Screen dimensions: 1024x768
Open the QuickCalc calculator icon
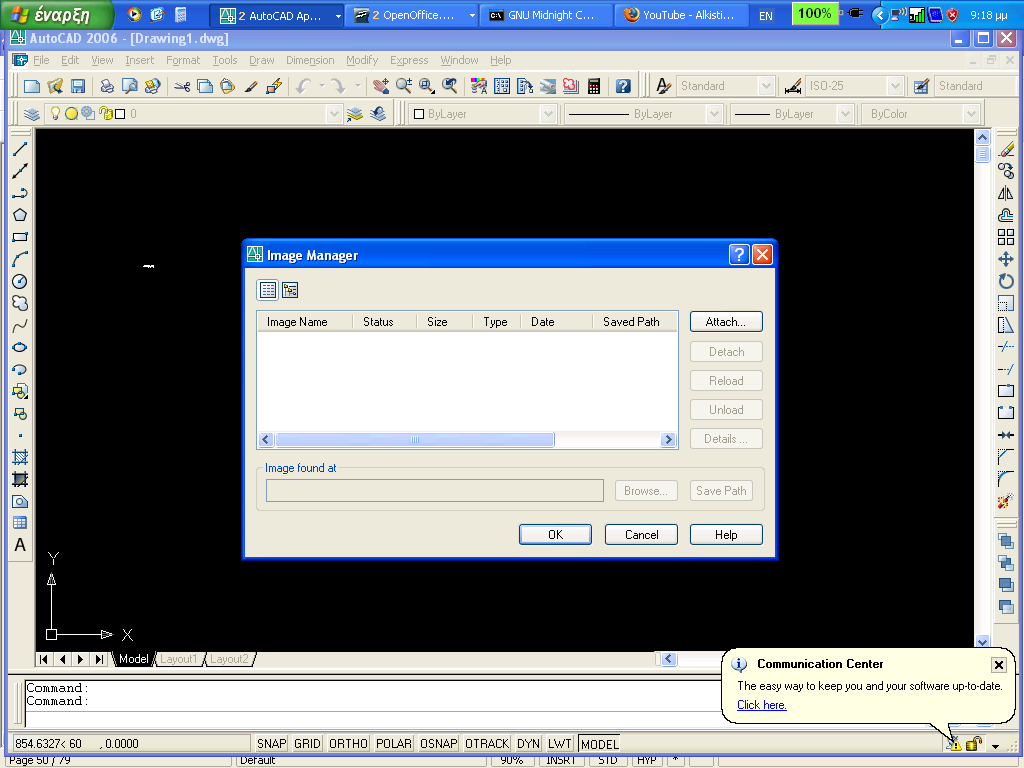[x=594, y=86]
